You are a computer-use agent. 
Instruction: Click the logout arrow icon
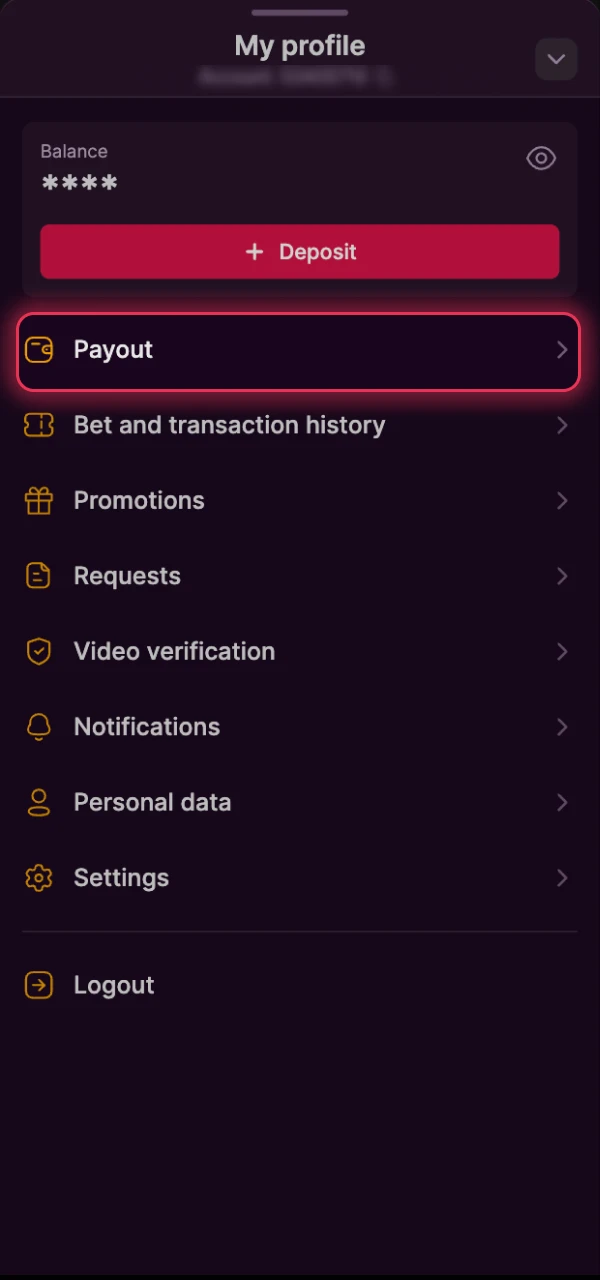click(x=38, y=985)
